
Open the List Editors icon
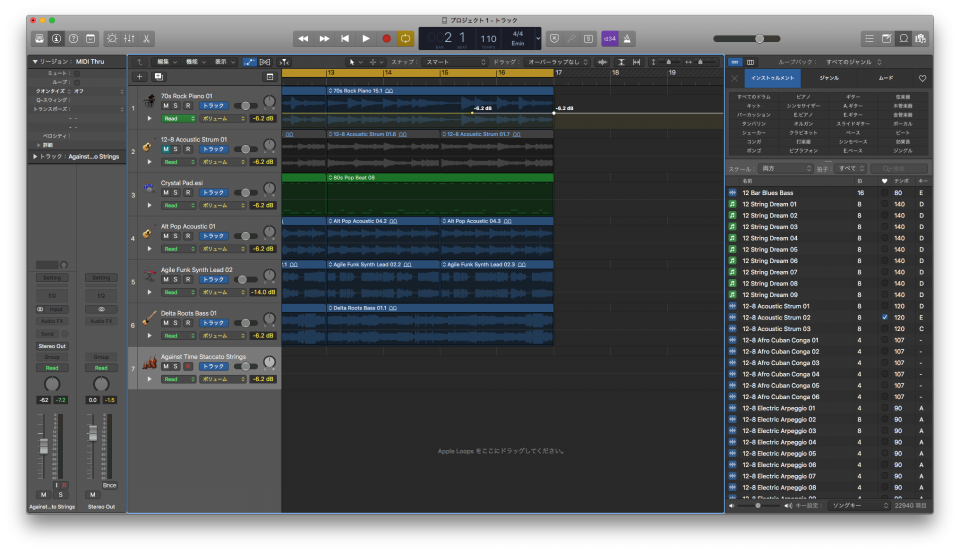pyautogui.click(x=869, y=39)
